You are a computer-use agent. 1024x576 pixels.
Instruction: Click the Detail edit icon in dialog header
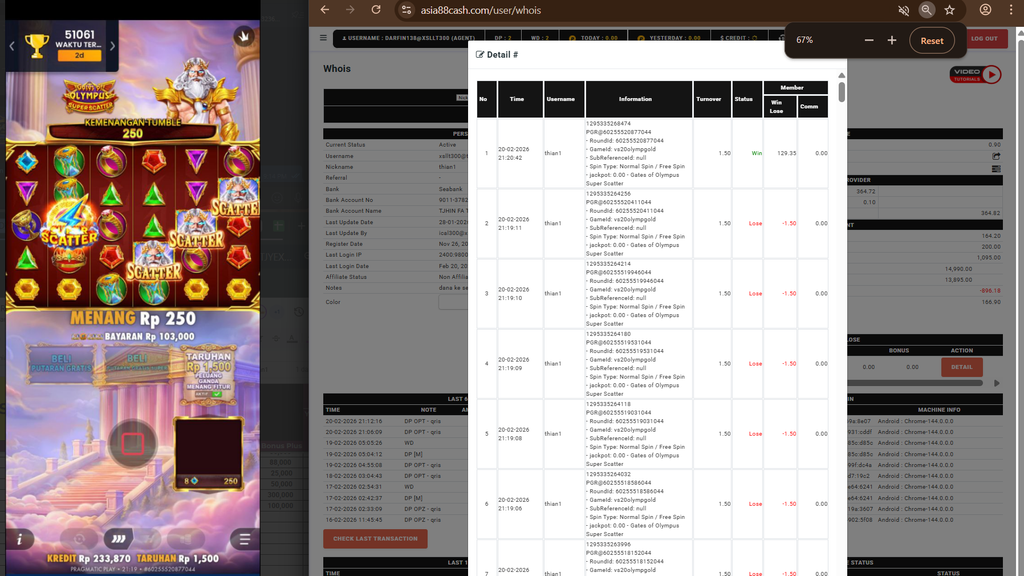(480, 55)
